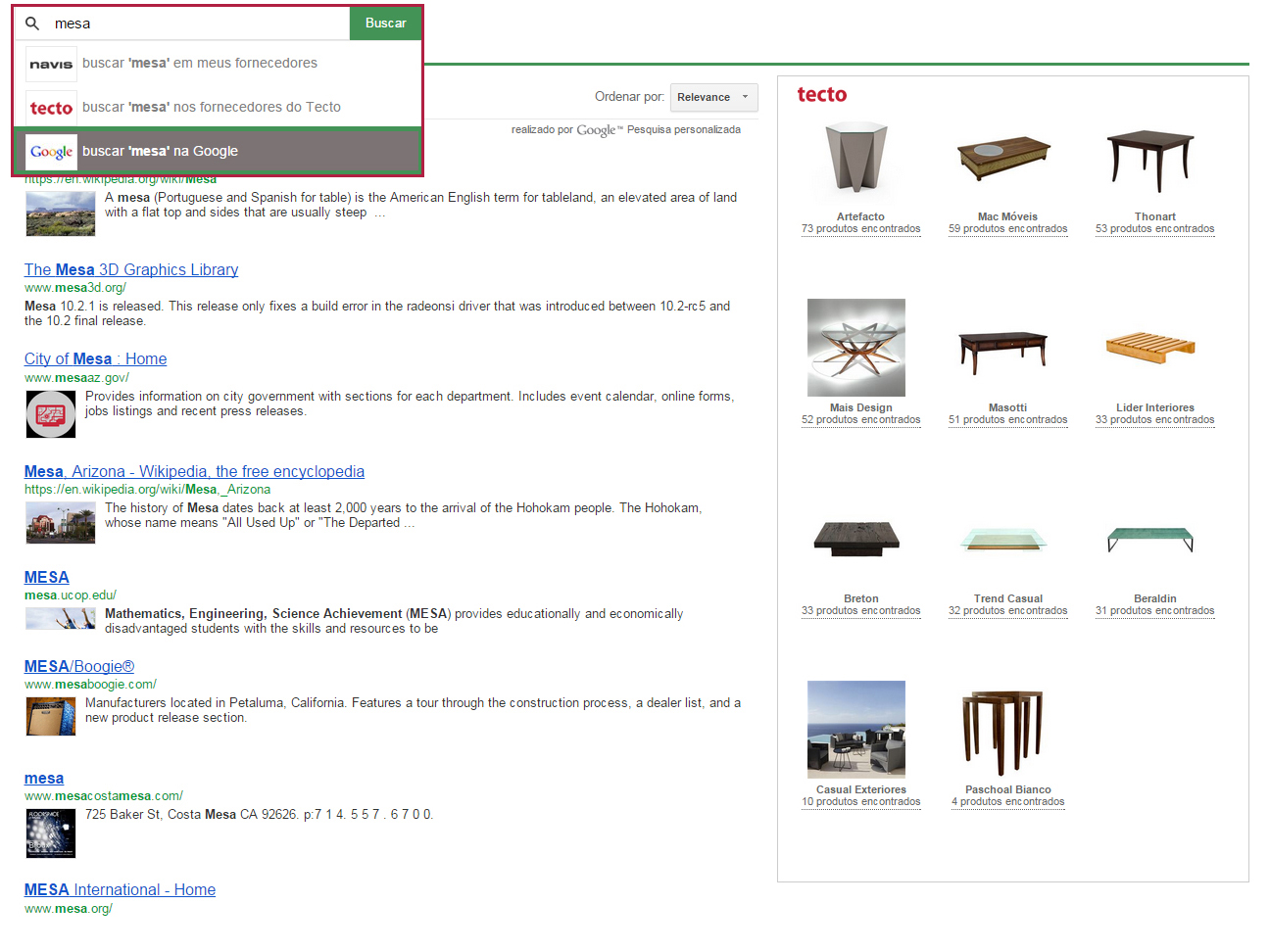Image resolution: width=1270 pixels, height=952 pixels.
Task: Click the MESA/Boogie amplifier thumbnail
Action: [x=51, y=716]
